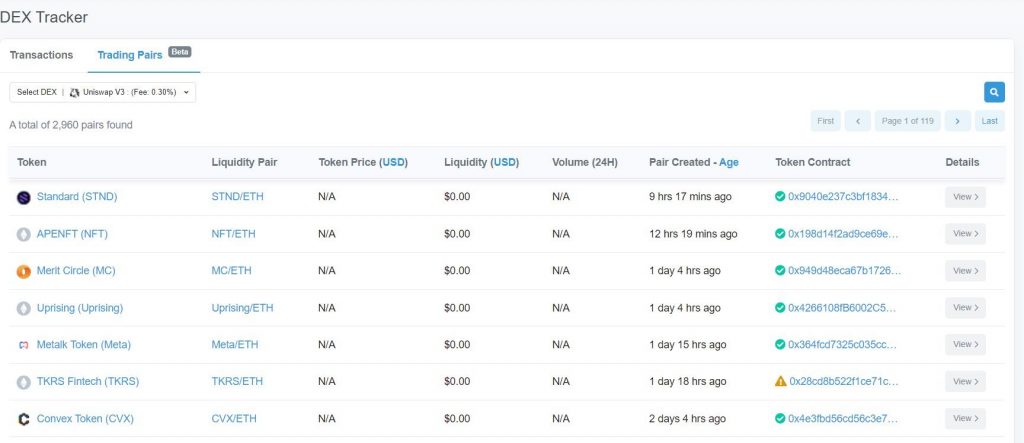Click '9 hrs 17 mins ago' age cell
The image size is (1024, 443).
point(690,196)
